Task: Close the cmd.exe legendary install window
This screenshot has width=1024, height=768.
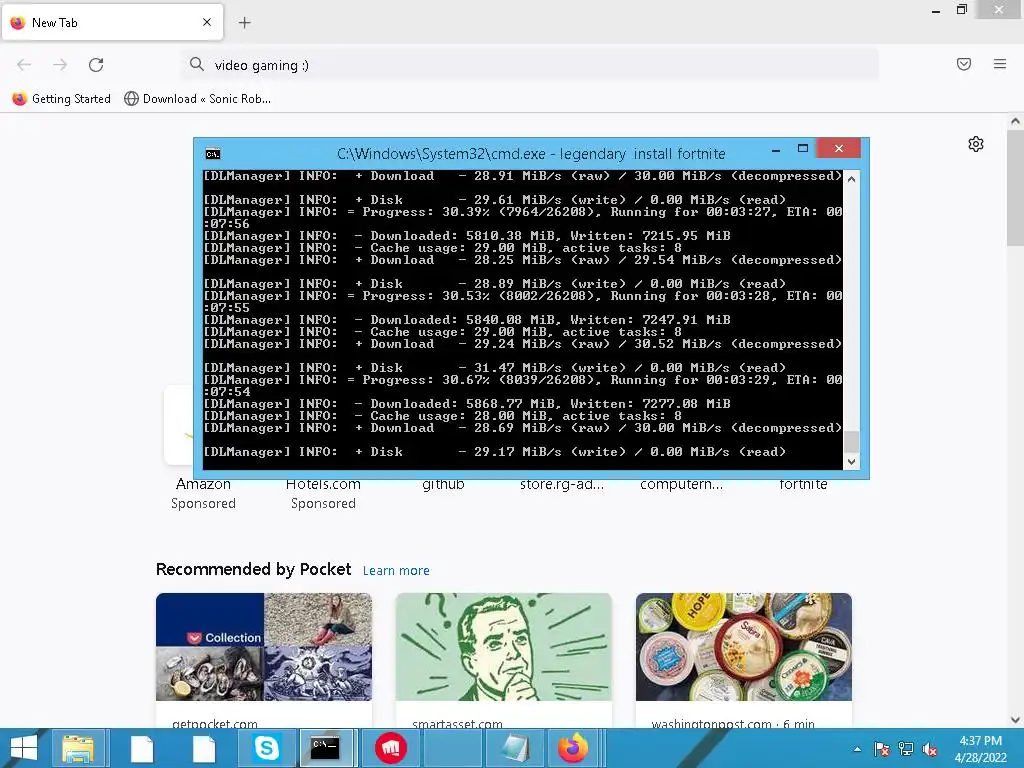Action: click(x=839, y=149)
